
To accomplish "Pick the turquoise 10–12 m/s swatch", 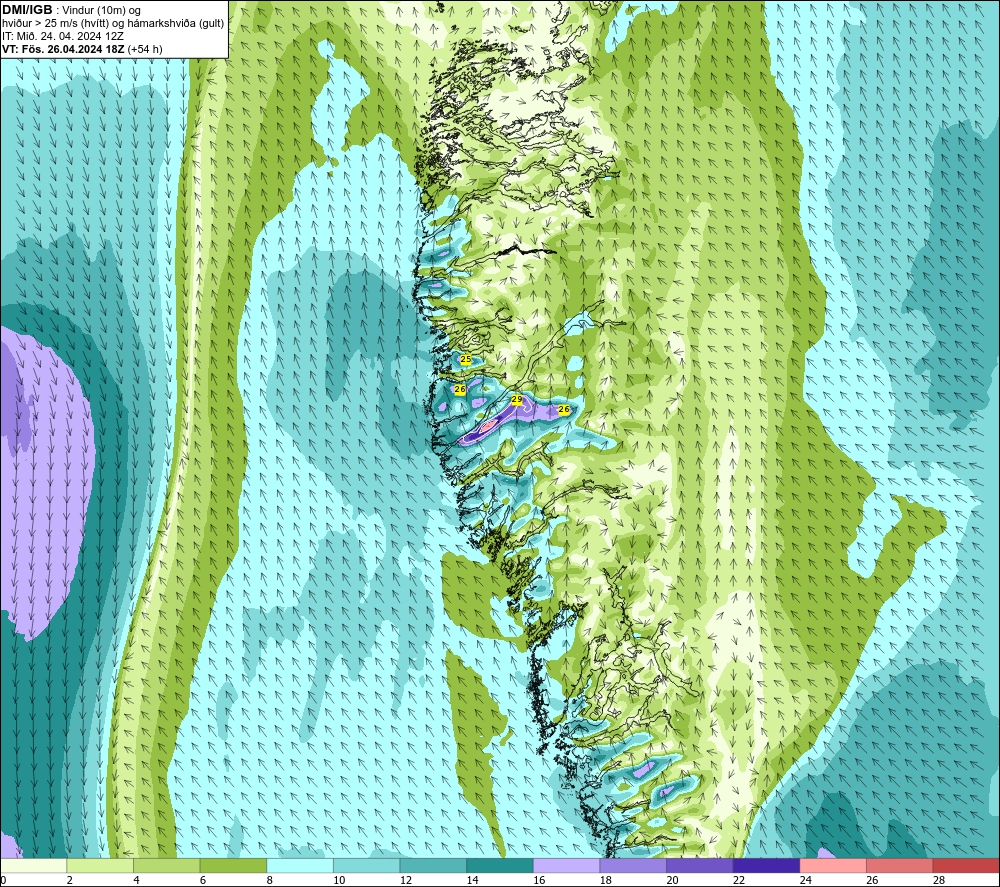I will point(366,865).
